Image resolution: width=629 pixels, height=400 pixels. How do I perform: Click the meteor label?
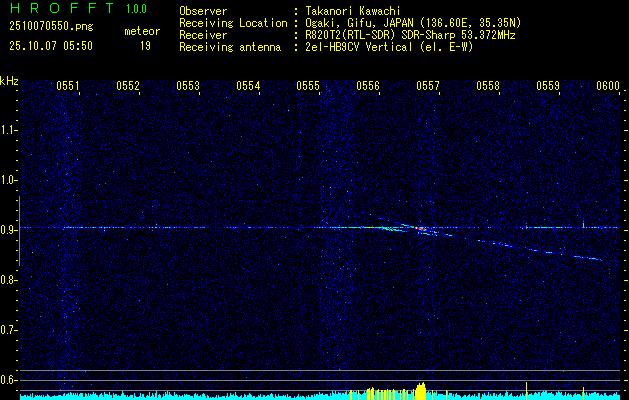tap(142, 31)
